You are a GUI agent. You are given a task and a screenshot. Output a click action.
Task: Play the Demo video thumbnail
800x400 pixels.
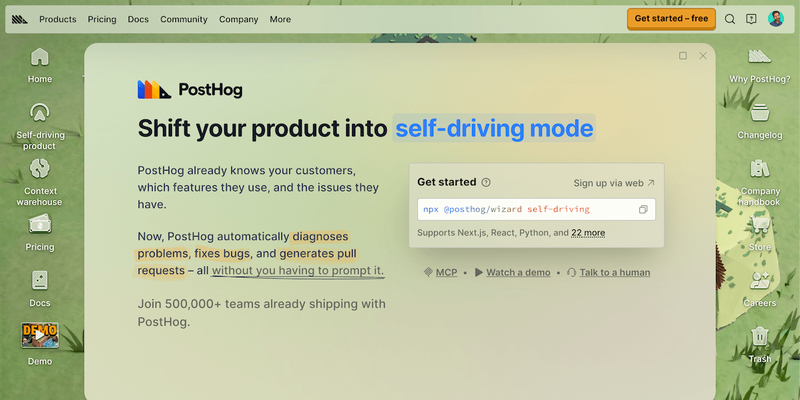tap(40, 335)
